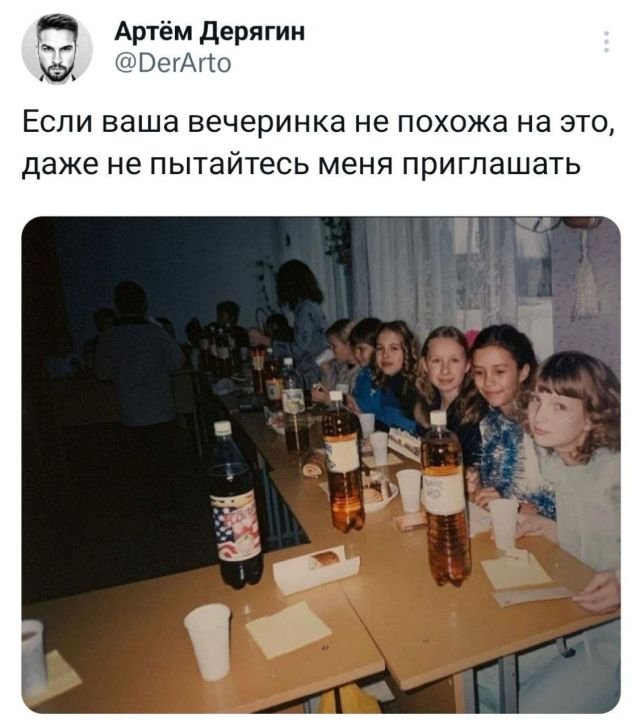Click the white plastic cup at front desk edge
640x727 pixels.
(x=208, y=641)
